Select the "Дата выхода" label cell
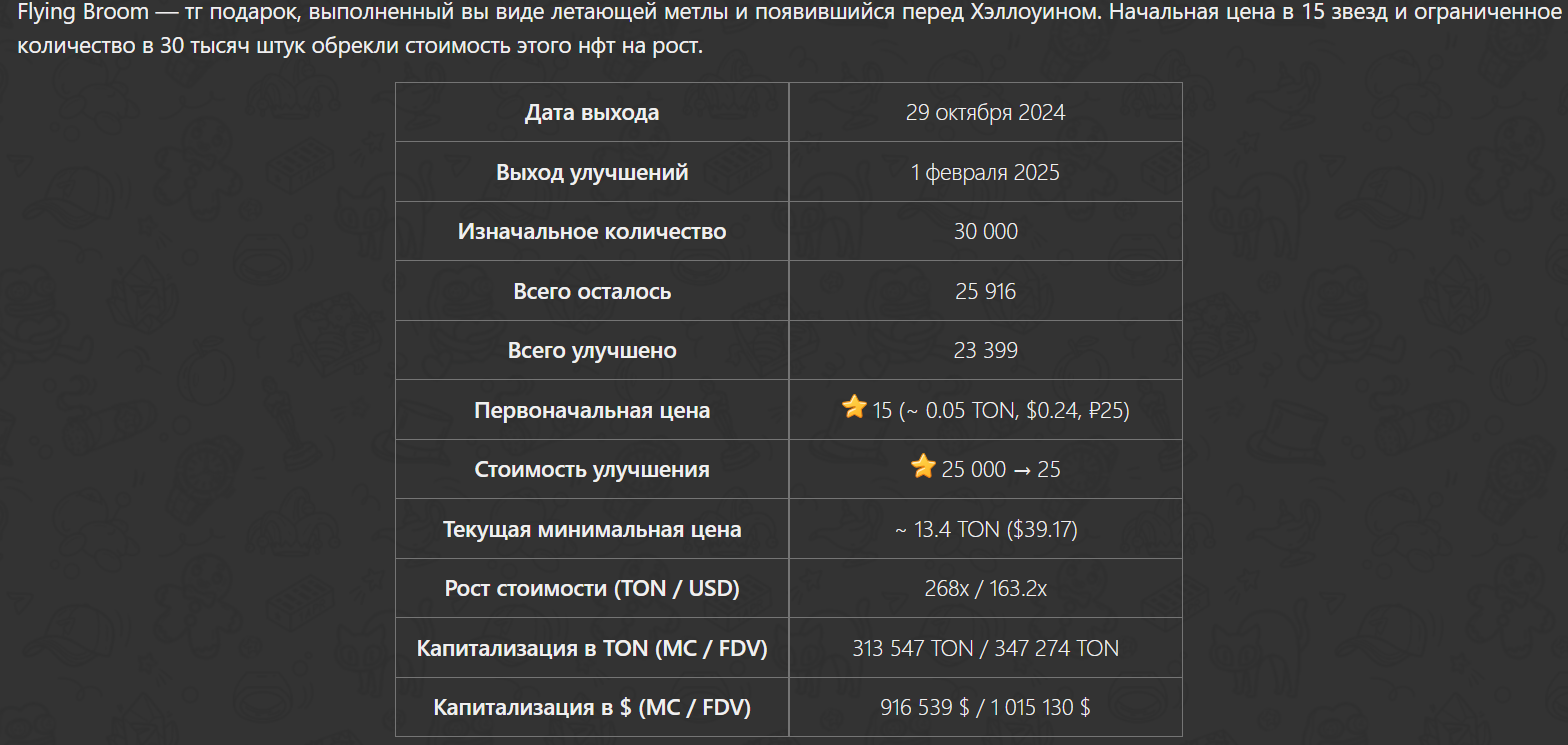This screenshot has width=1568, height=745. point(592,113)
